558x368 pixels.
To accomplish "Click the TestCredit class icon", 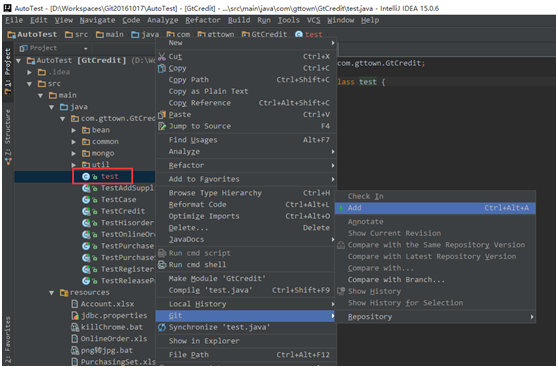I will (x=86, y=212).
